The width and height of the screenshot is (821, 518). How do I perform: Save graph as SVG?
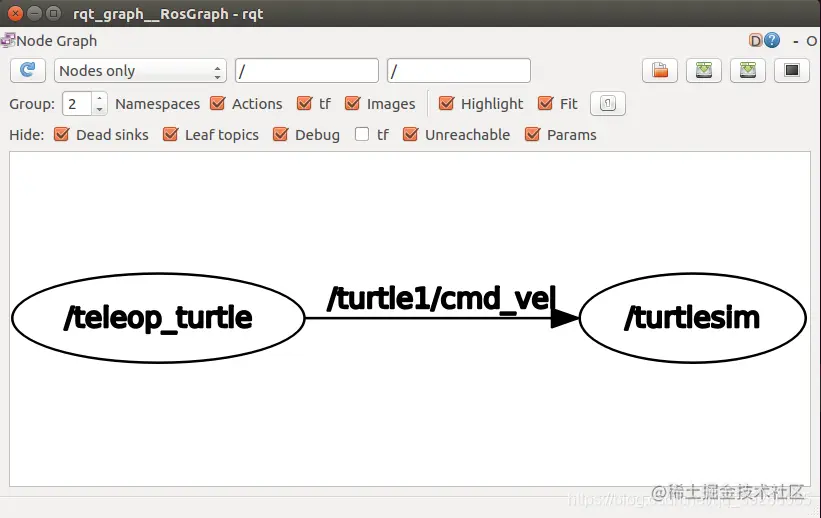[x=748, y=70]
